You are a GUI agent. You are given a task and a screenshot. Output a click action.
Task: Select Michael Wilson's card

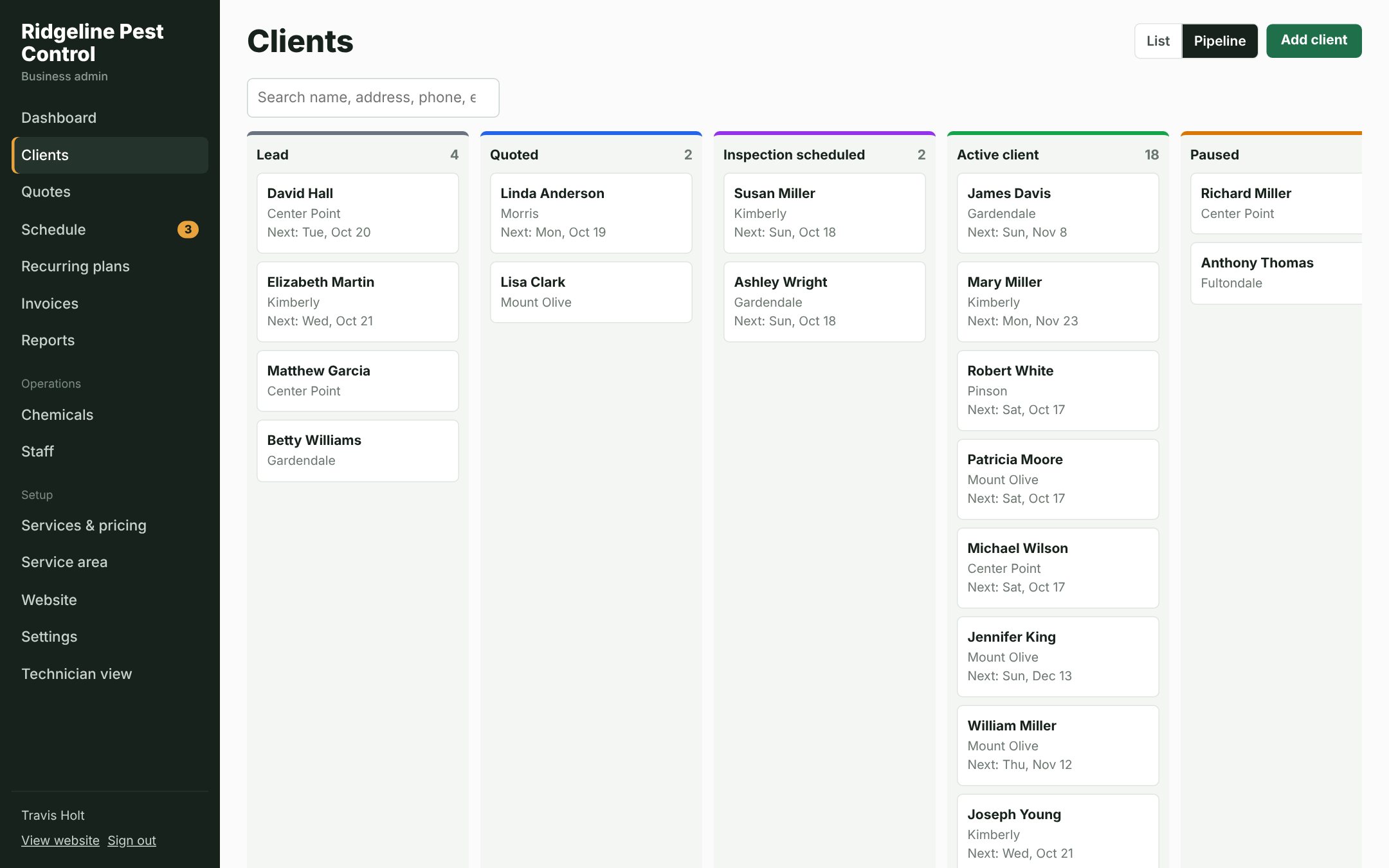(1058, 568)
